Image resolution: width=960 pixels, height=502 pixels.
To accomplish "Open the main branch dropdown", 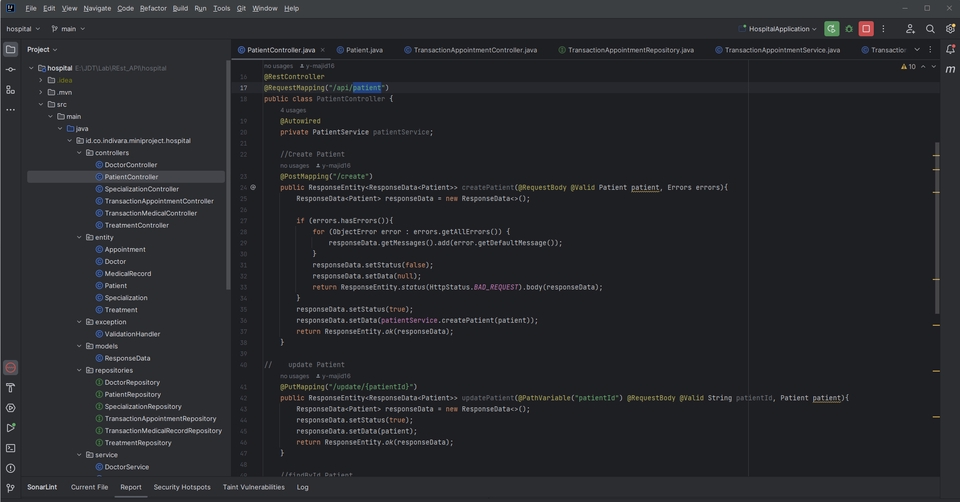I will click(x=68, y=29).
